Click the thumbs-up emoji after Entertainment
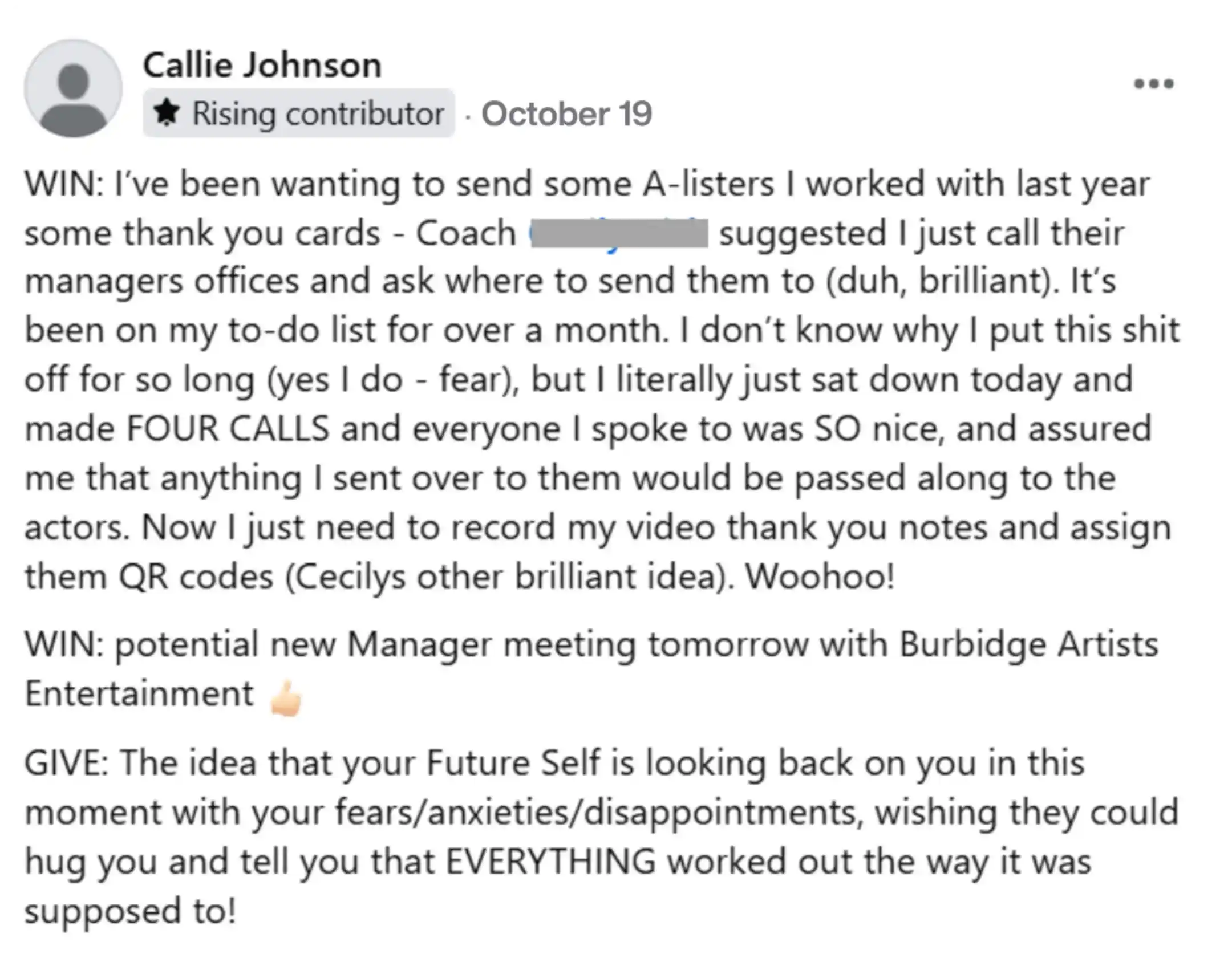1232x958 pixels. 286,697
